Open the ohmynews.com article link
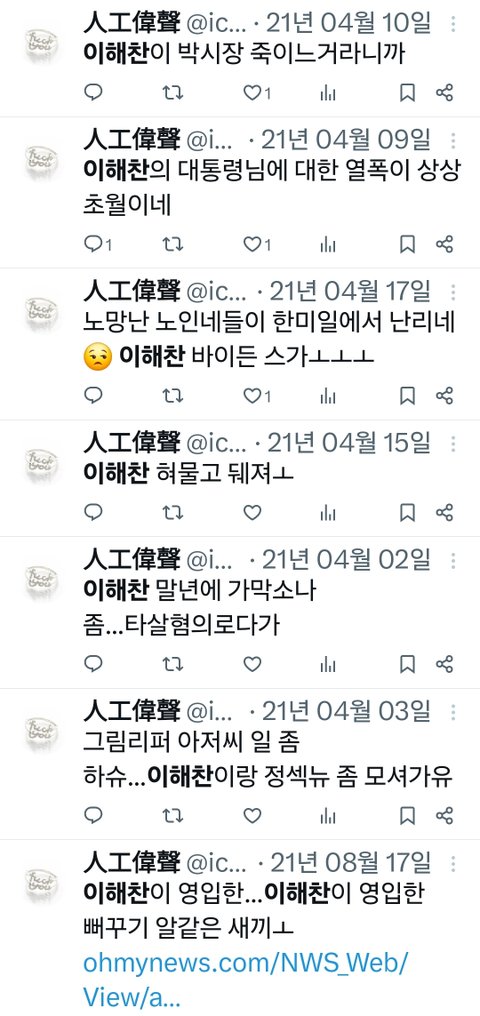The width and height of the screenshot is (480, 1016). coord(246,979)
